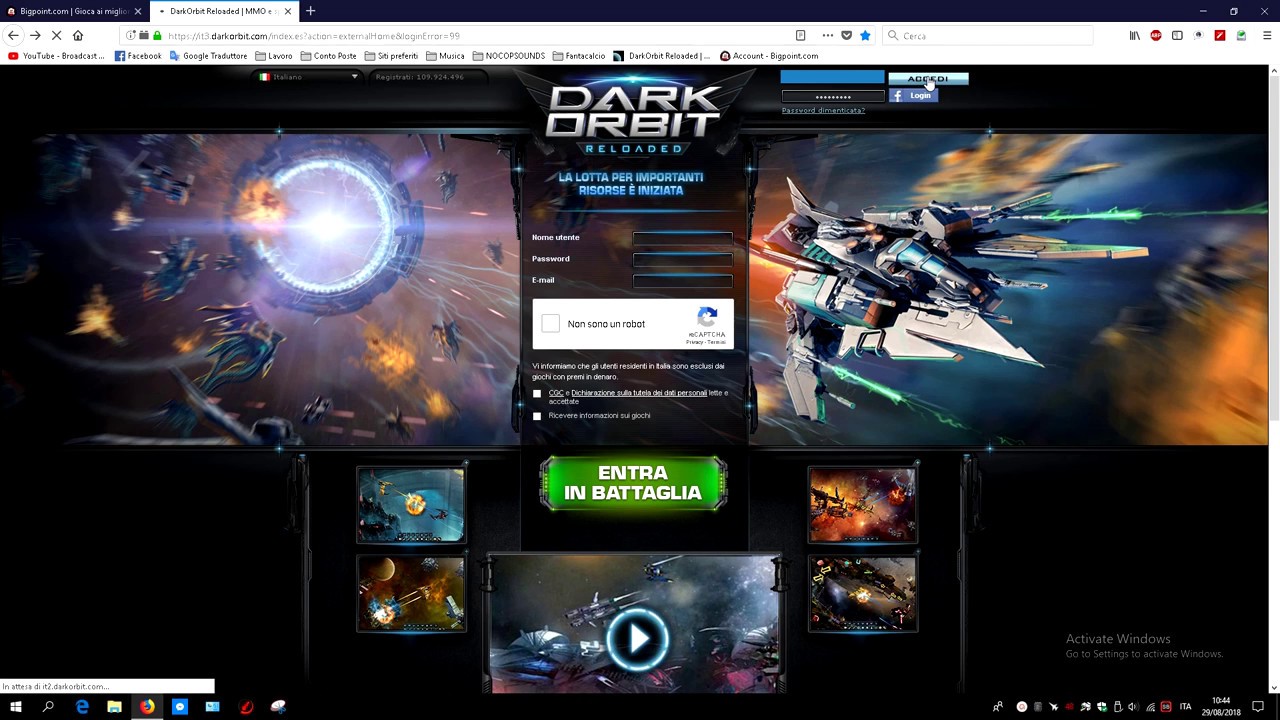
Task: Stop the page from loading
Action: [56, 35]
